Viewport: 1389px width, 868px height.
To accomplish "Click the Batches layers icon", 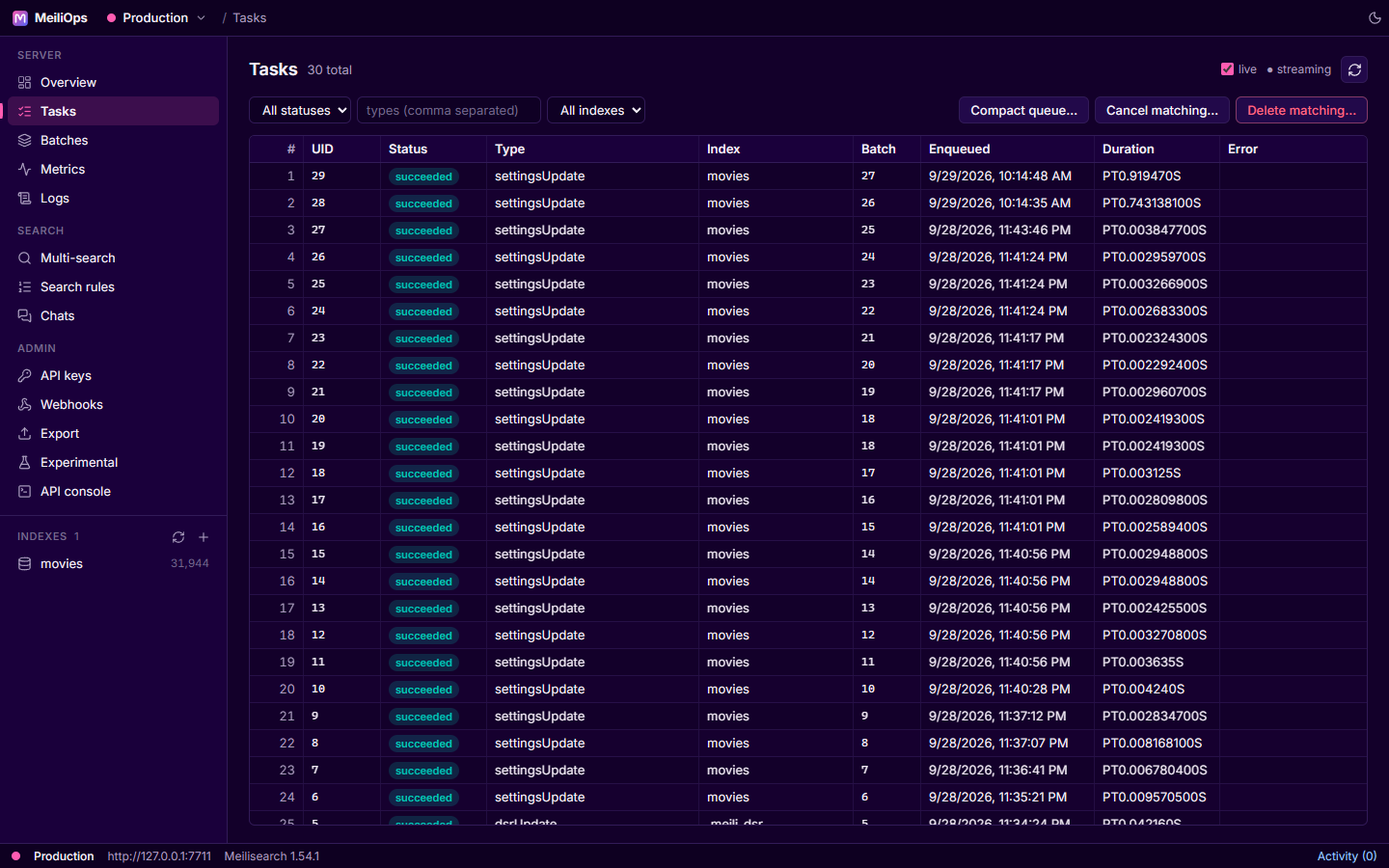I will 25,141.
